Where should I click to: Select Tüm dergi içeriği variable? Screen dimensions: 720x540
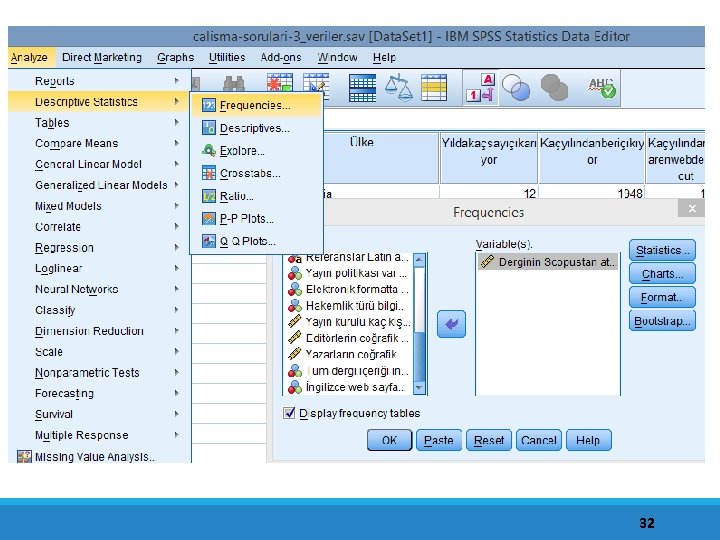click(x=350, y=371)
